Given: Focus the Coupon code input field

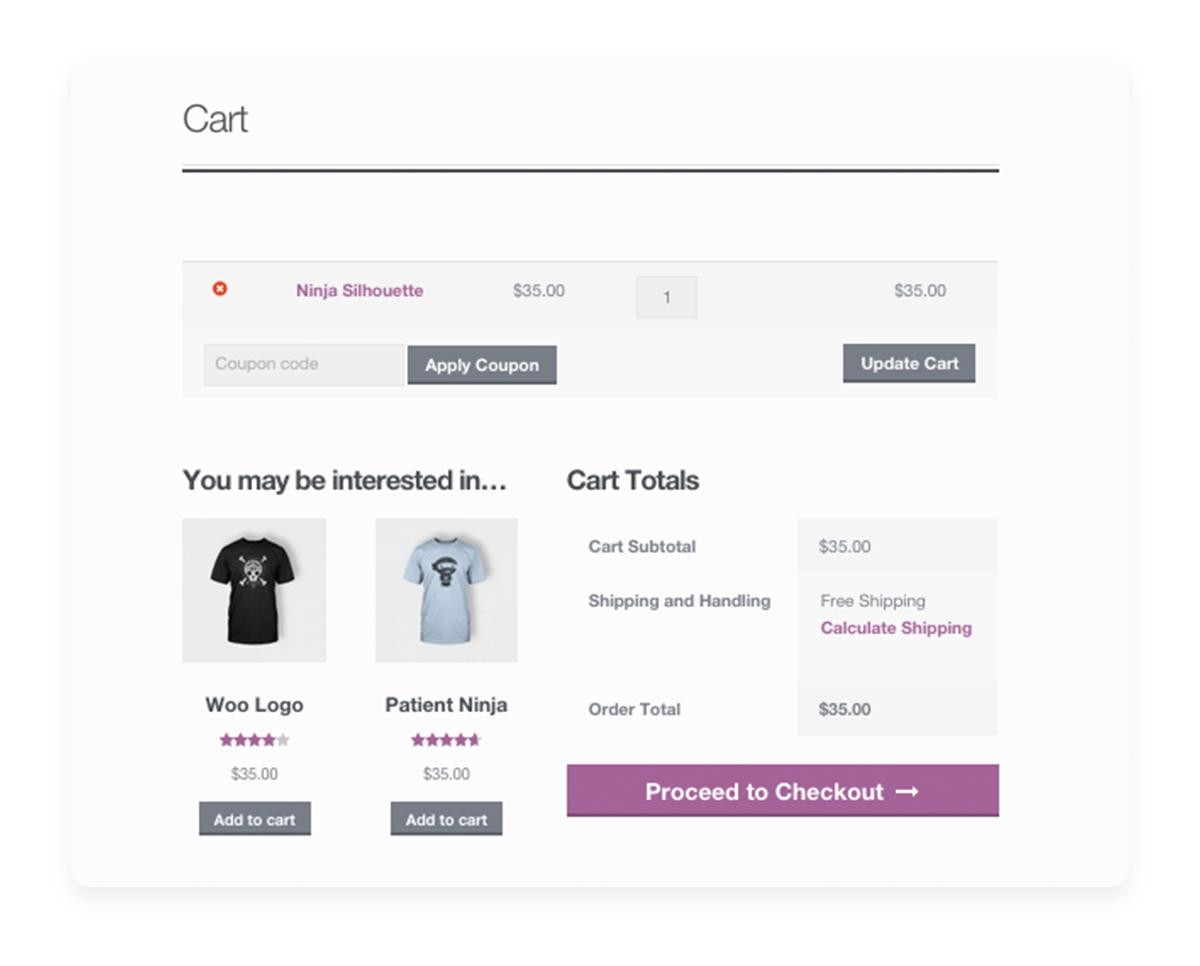Looking at the screenshot, I should (304, 365).
